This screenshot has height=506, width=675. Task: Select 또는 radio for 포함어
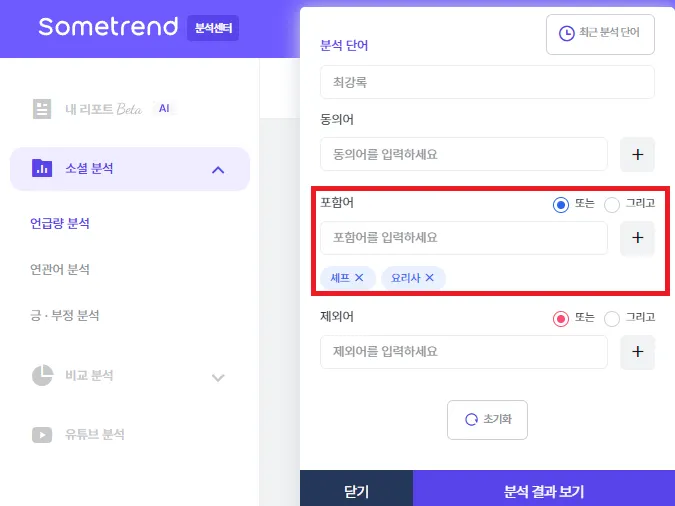[x=561, y=204]
